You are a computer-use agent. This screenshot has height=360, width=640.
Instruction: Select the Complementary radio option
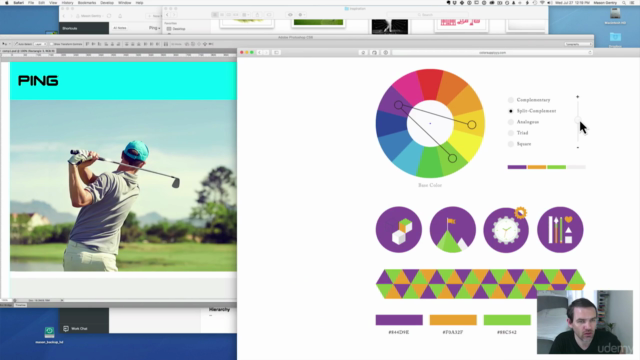(x=511, y=100)
